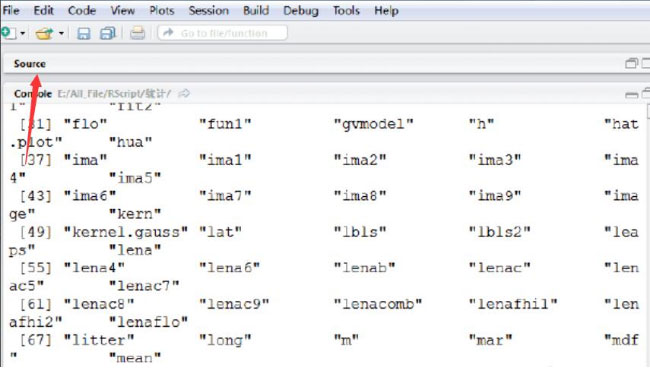
Task: Click the New File icon
Action: pos(8,33)
